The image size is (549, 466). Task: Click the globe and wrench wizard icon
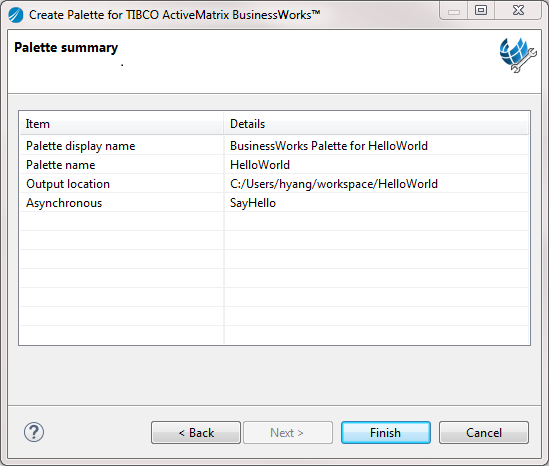click(x=518, y=55)
